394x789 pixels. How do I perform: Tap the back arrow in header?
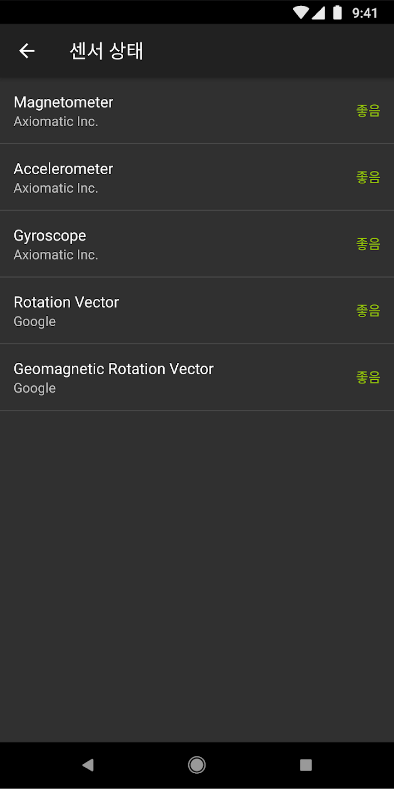[x=27, y=51]
